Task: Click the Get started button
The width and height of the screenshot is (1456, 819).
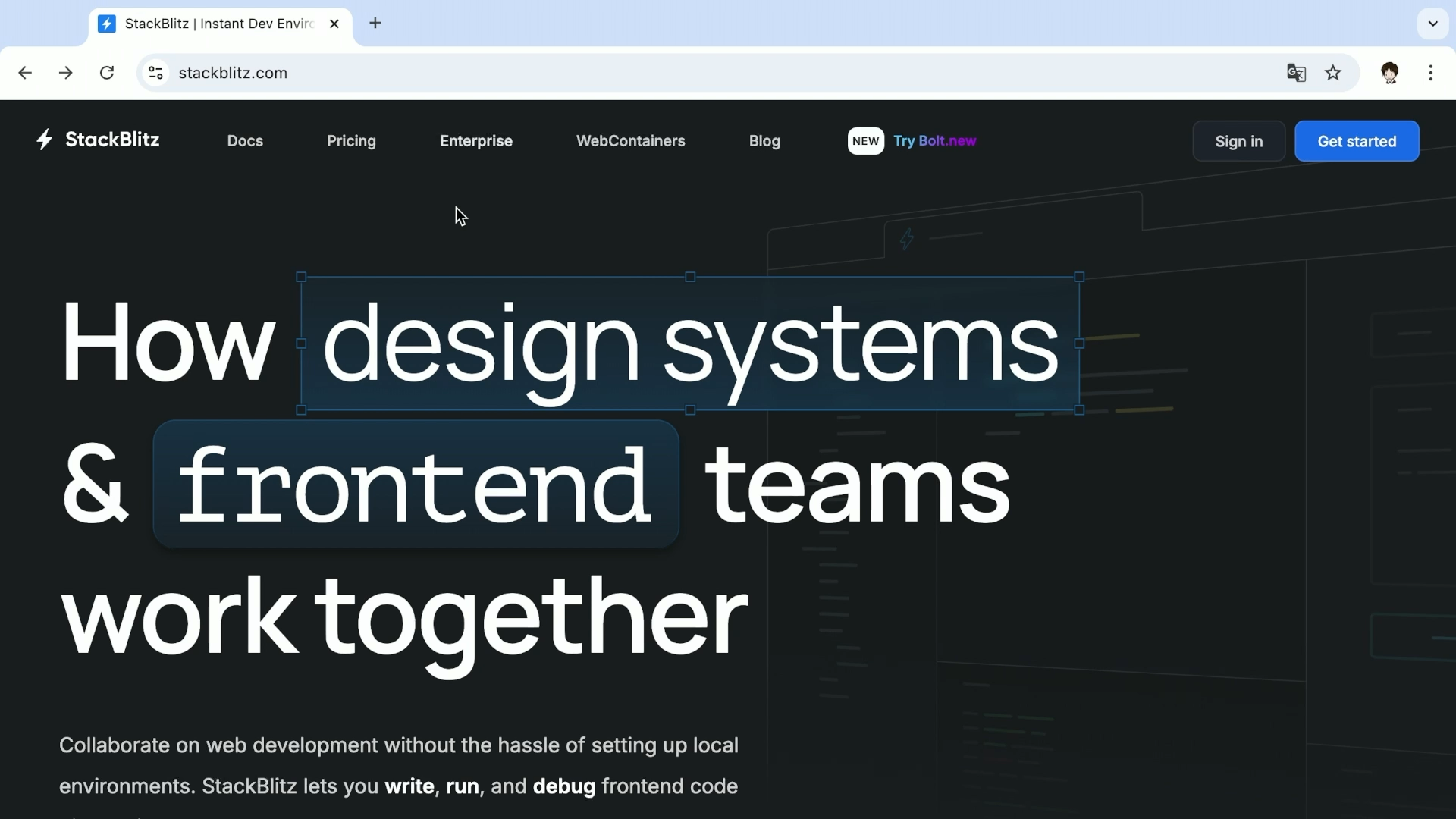Action: click(1357, 141)
